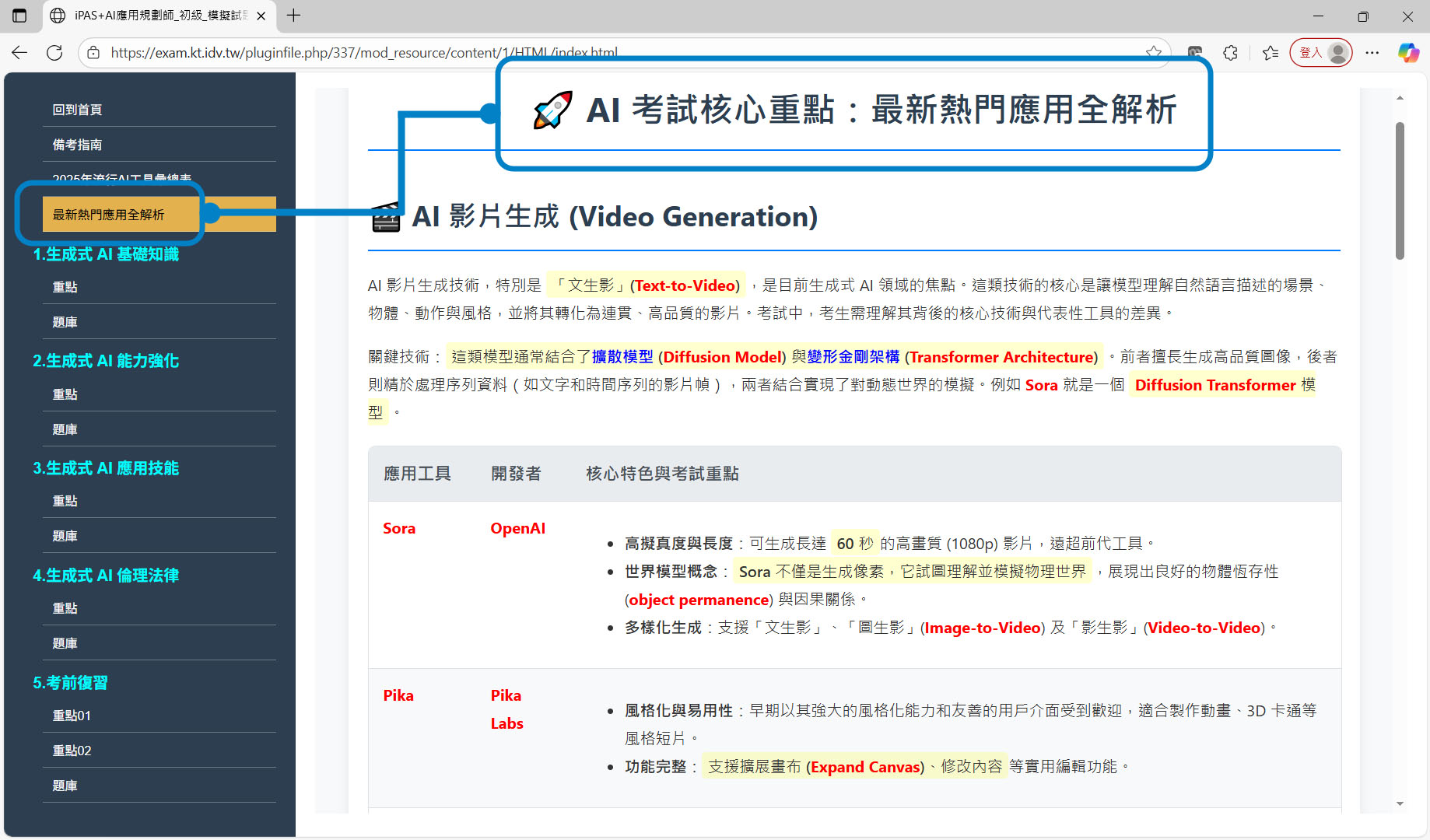Open 重點01 under 考前復習 section
Image resolution: width=1430 pixels, height=840 pixels.
[72, 716]
